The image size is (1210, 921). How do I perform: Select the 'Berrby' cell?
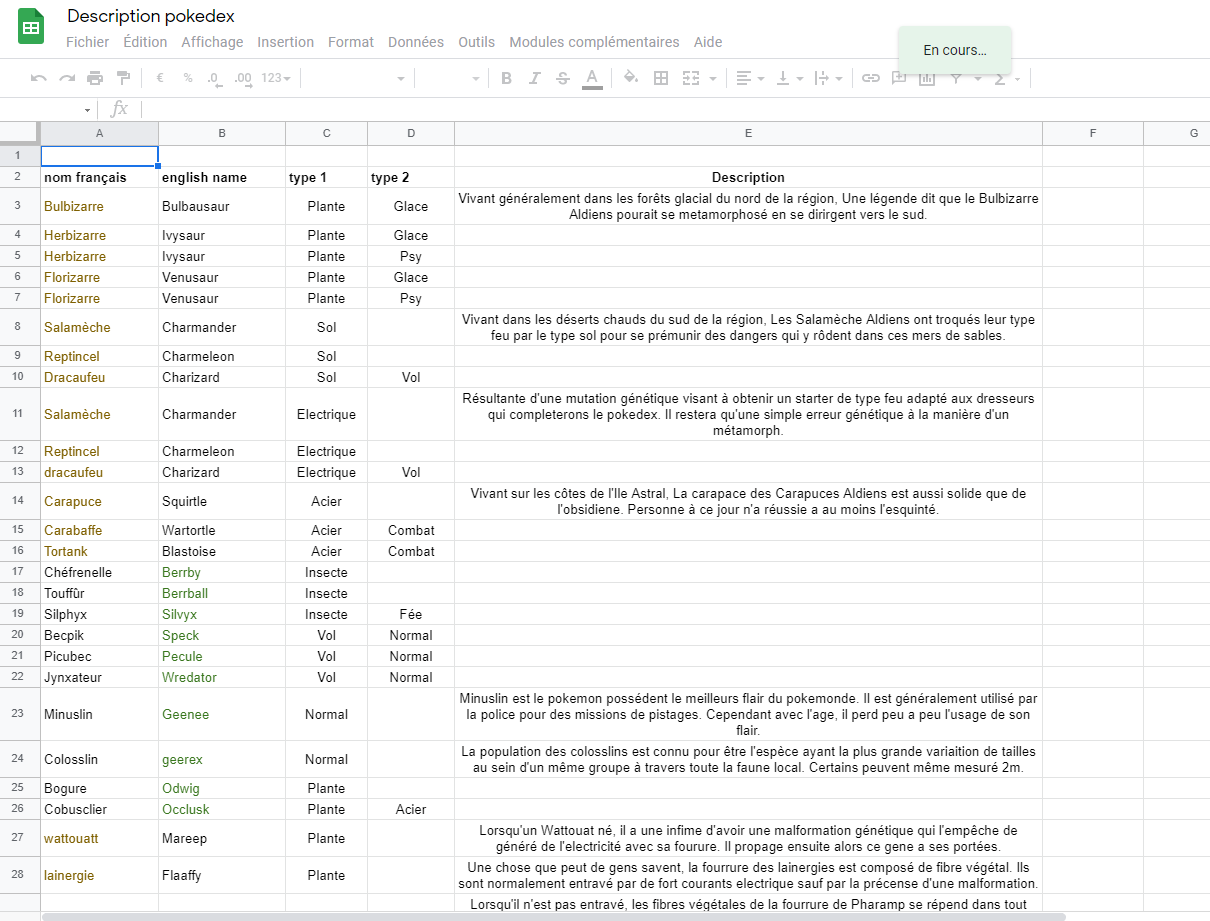[x=222, y=572]
